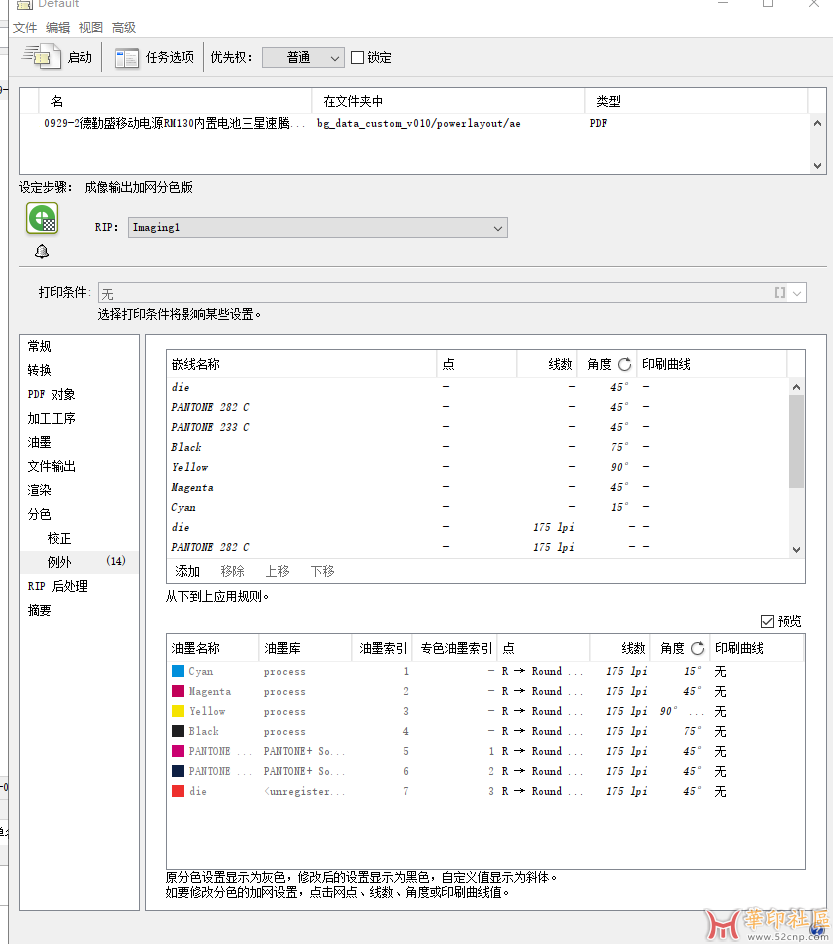Click the 在文件夹中 column header
This screenshot has height=944, width=833.
coord(448,101)
